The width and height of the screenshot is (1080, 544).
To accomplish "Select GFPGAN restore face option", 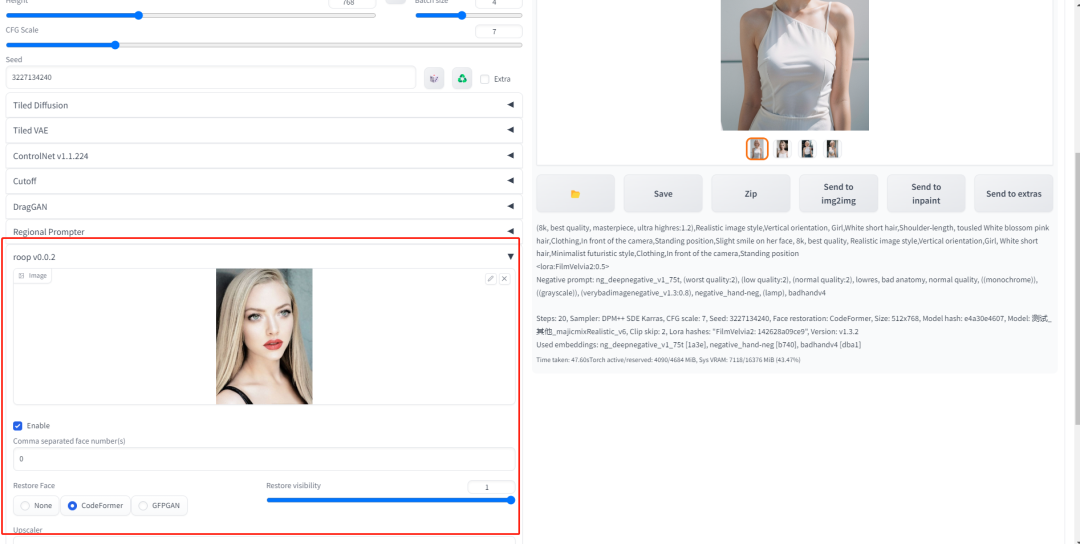I will (x=159, y=505).
